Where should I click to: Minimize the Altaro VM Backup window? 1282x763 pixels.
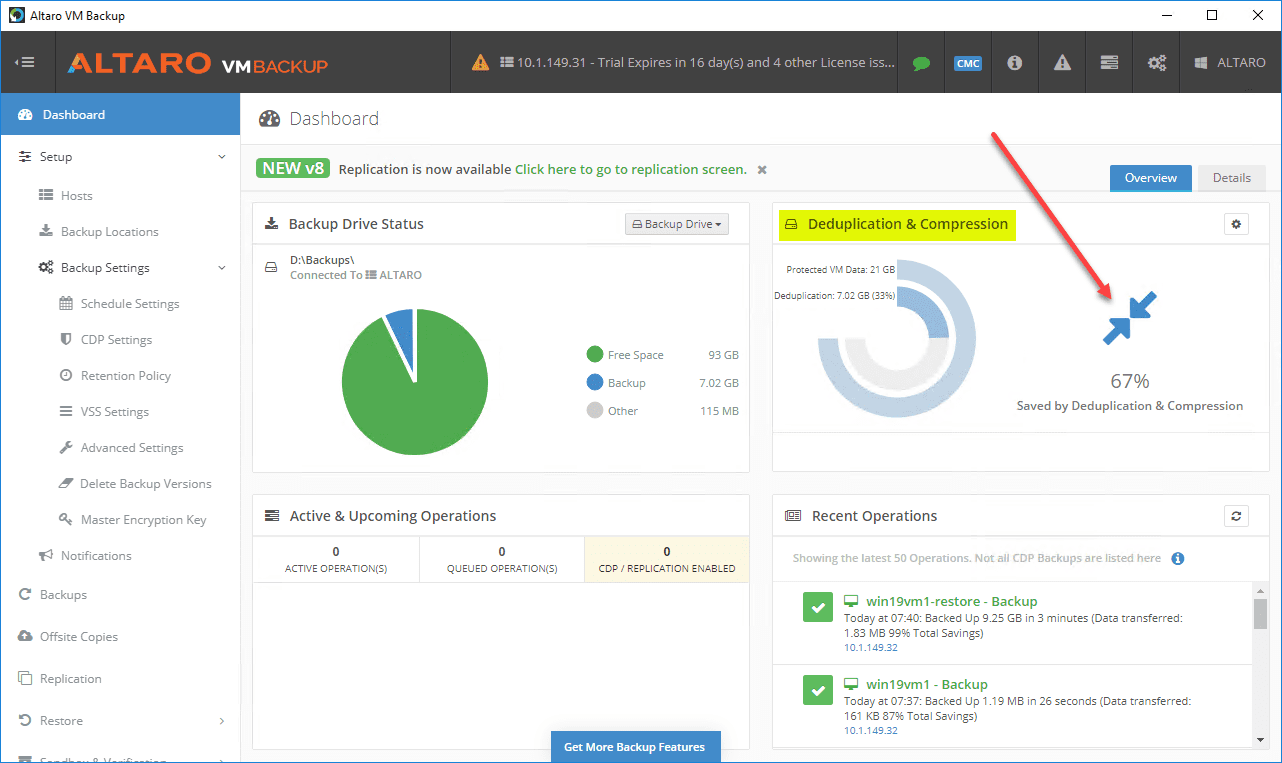(x=1166, y=15)
